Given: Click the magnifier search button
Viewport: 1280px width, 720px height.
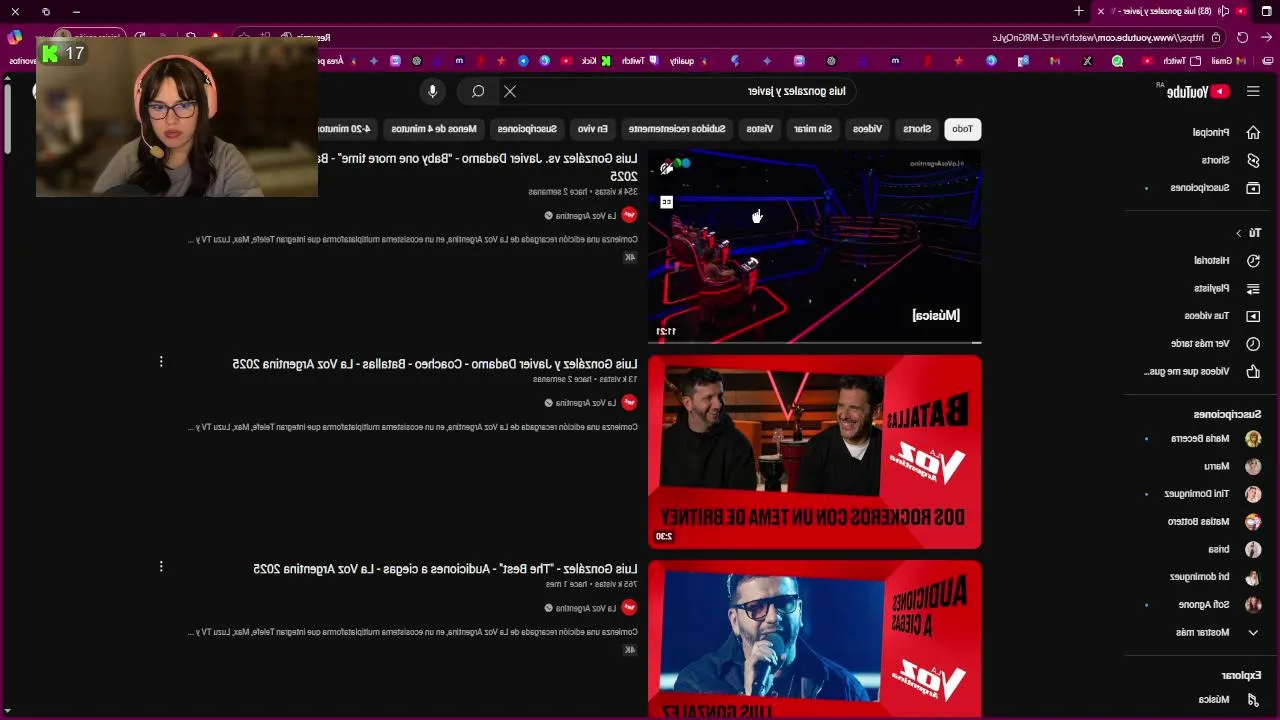Looking at the screenshot, I should click(x=478, y=91).
